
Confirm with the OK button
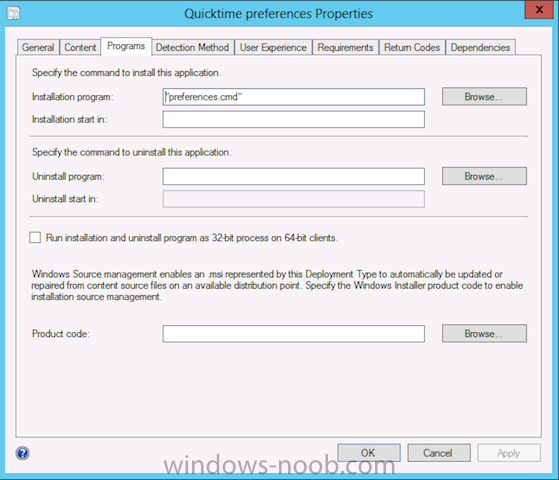pos(369,453)
